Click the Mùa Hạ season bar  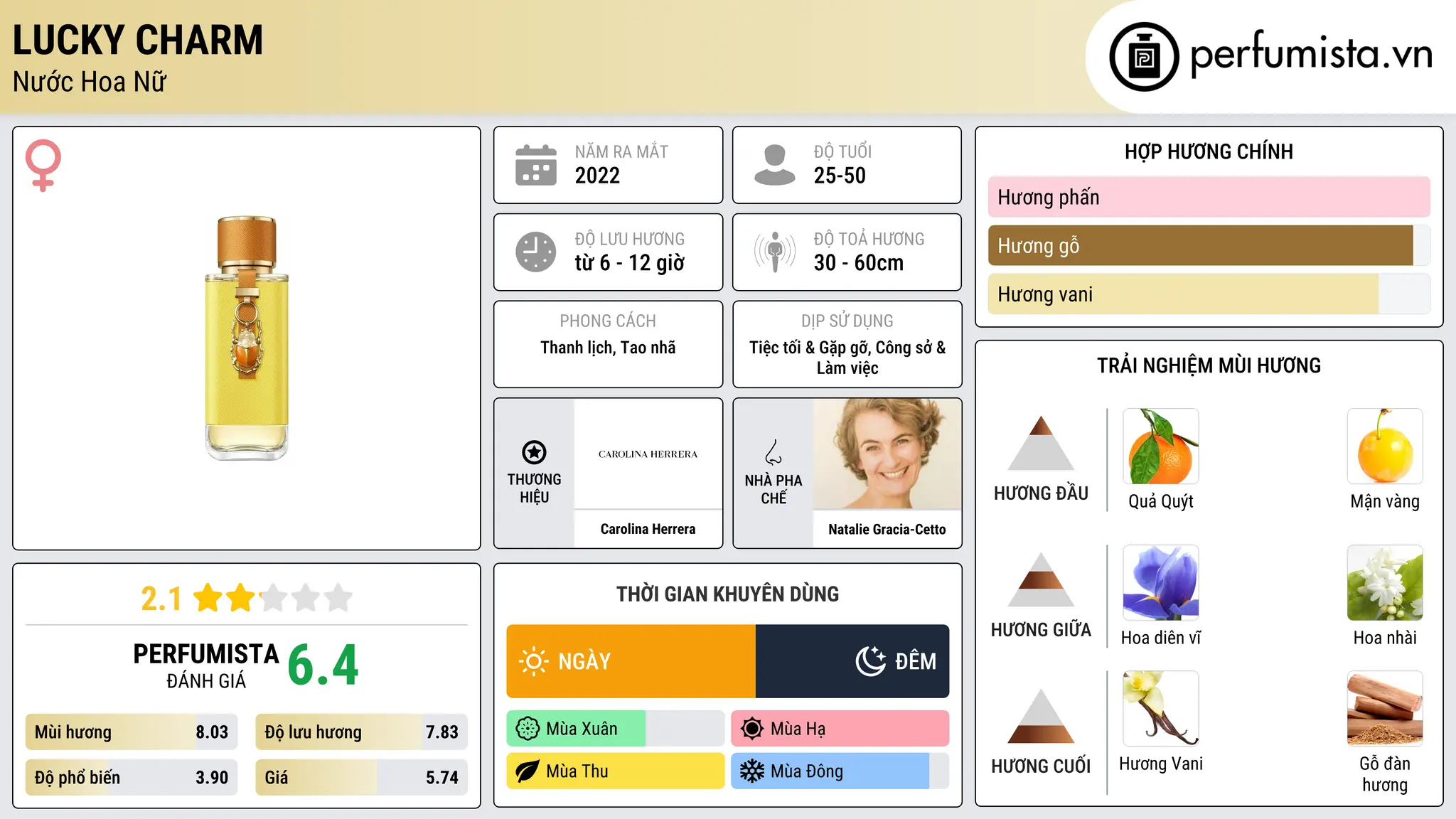840,729
